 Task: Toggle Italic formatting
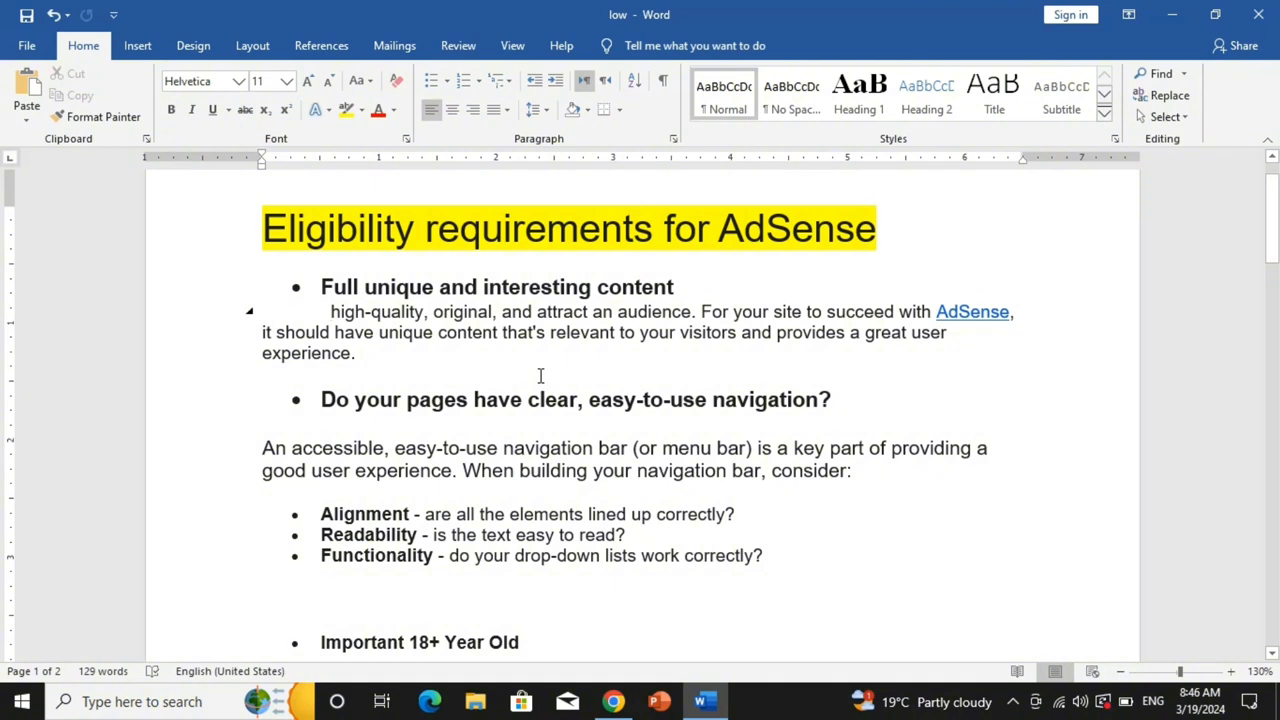[191, 110]
